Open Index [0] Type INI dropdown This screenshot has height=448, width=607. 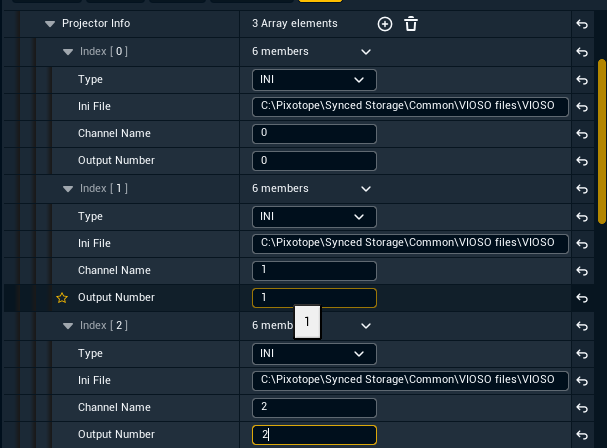314,79
